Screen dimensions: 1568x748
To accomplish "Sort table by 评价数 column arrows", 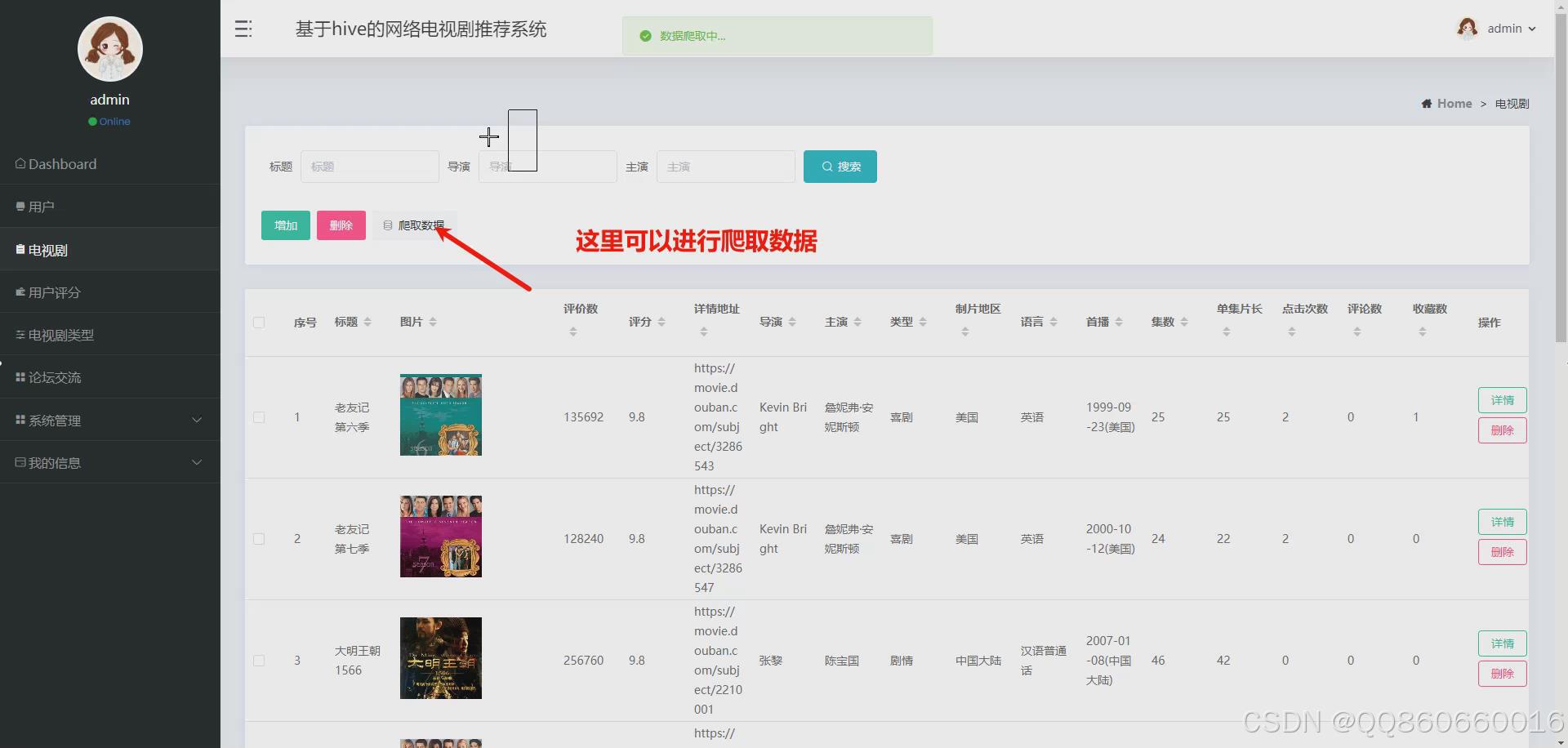I will click(573, 332).
